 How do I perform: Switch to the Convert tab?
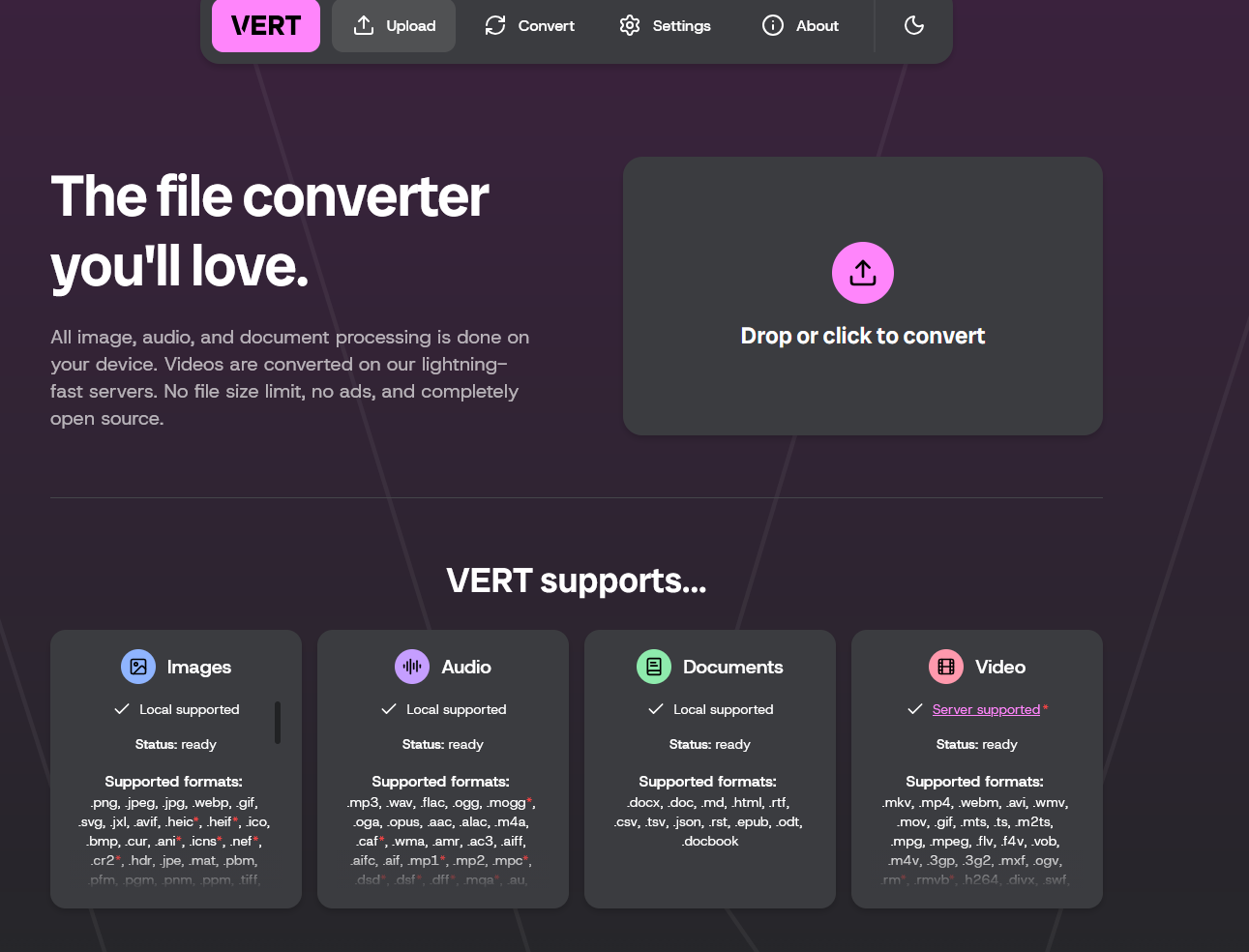529,26
